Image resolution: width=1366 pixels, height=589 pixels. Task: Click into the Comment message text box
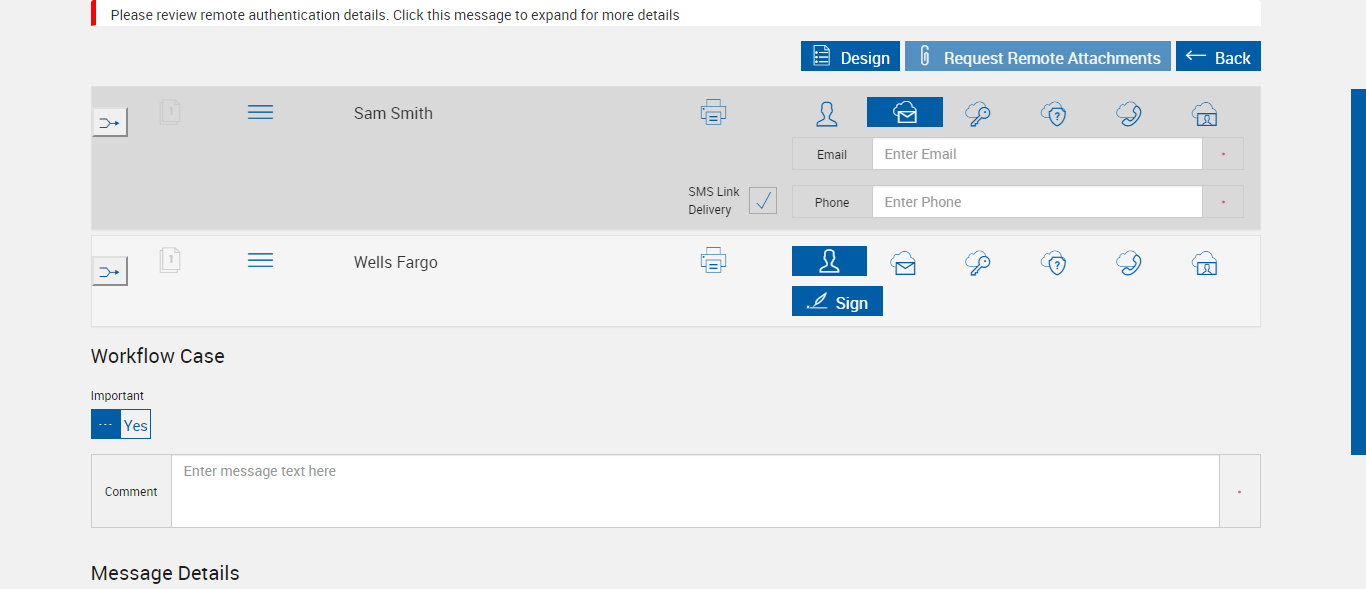pos(695,491)
